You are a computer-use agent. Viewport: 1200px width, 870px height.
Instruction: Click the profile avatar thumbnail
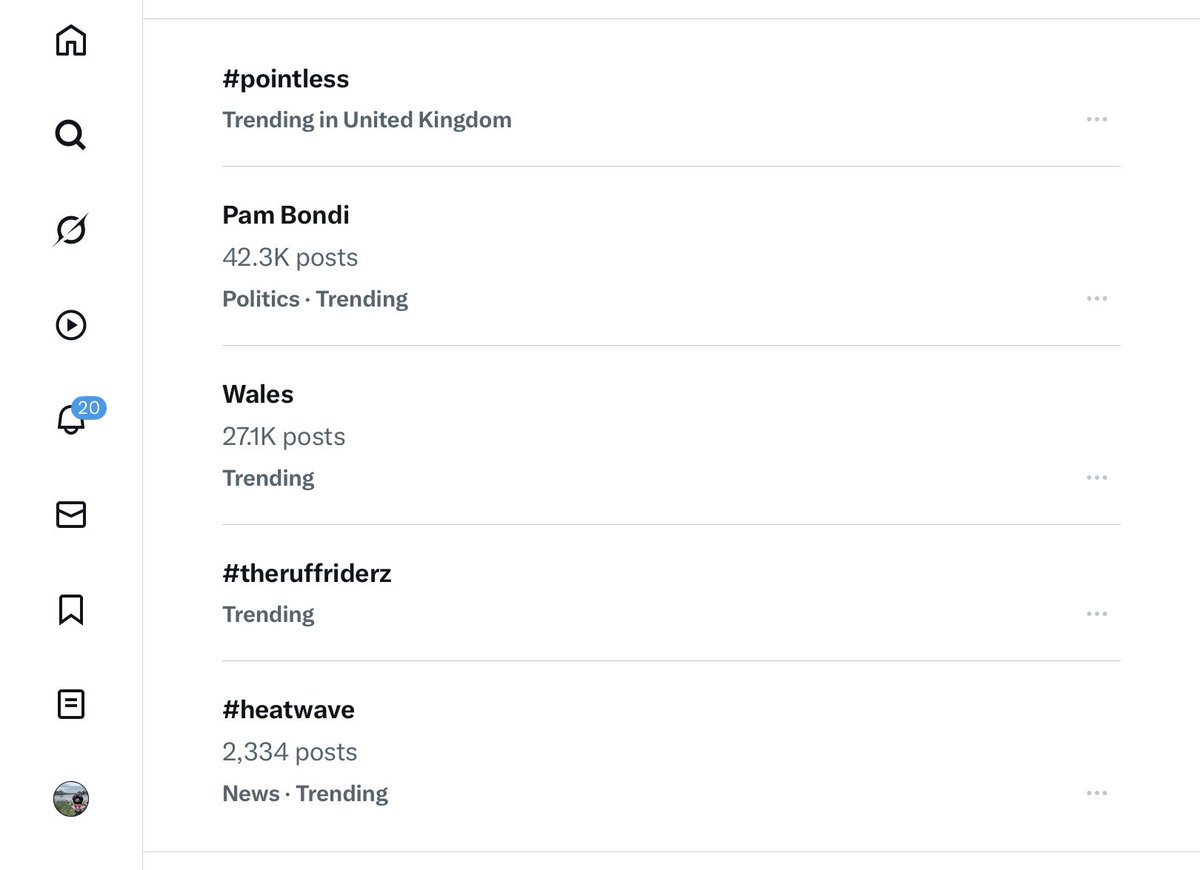(x=70, y=799)
